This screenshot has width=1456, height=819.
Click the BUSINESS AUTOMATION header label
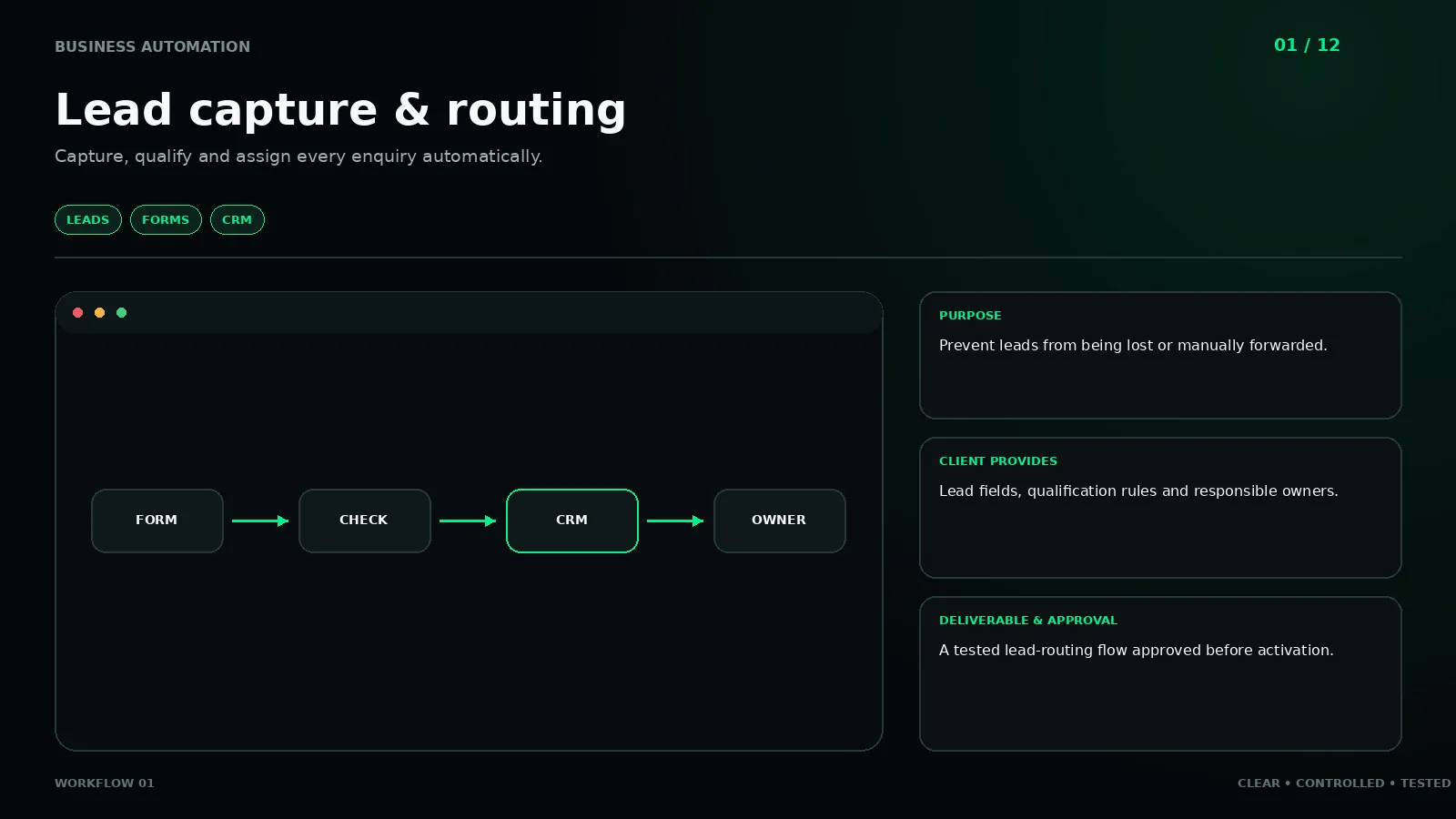(152, 46)
